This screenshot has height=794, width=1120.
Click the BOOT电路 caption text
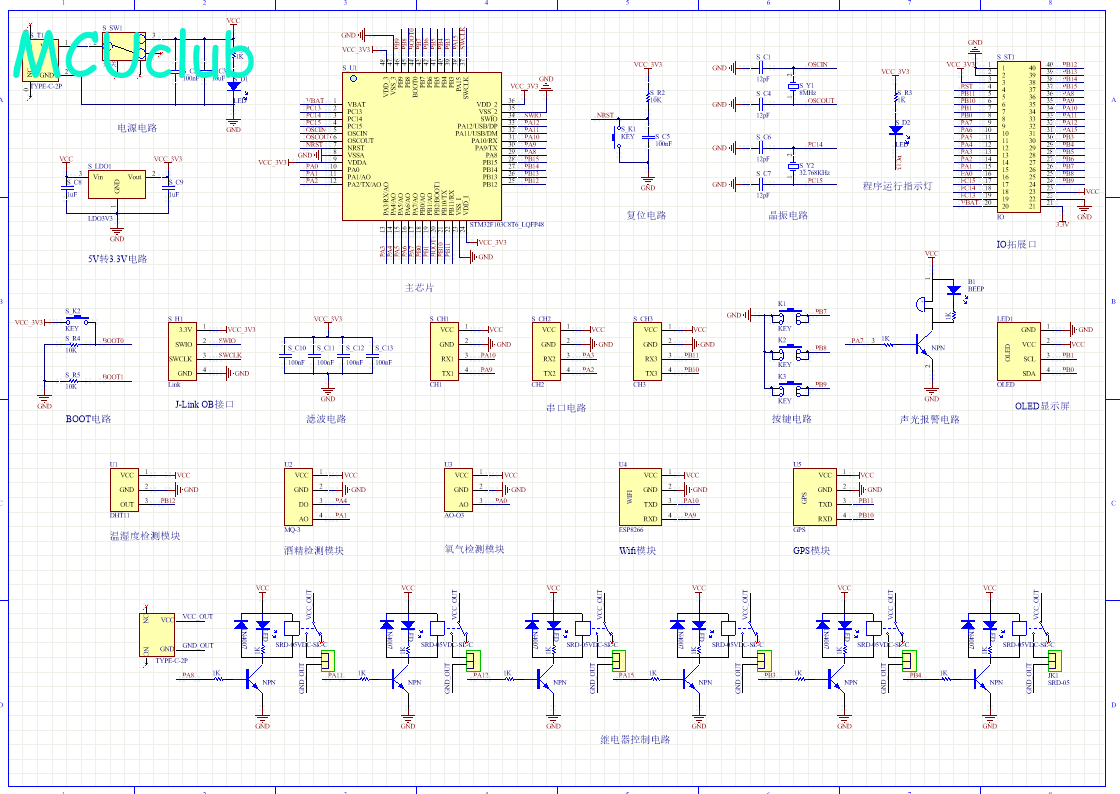click(88, 419)
